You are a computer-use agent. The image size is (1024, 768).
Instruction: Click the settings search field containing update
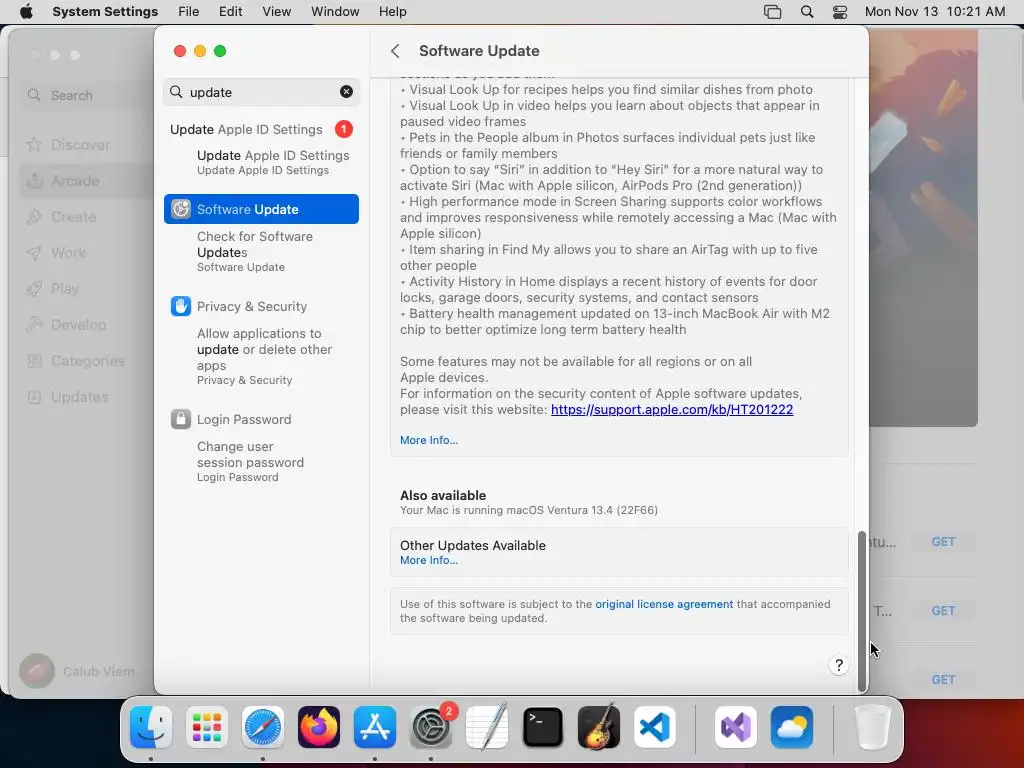pos(261,92)
